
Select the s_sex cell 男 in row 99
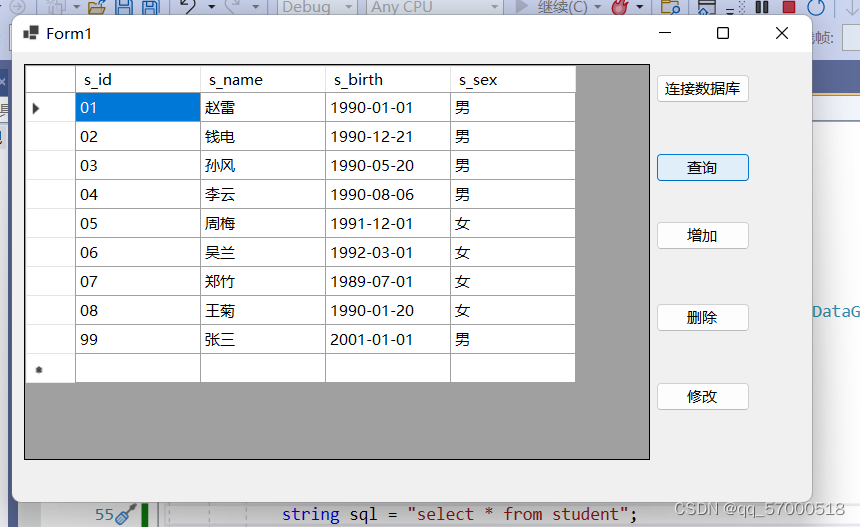pyautogui.click(x=513, y=340)
